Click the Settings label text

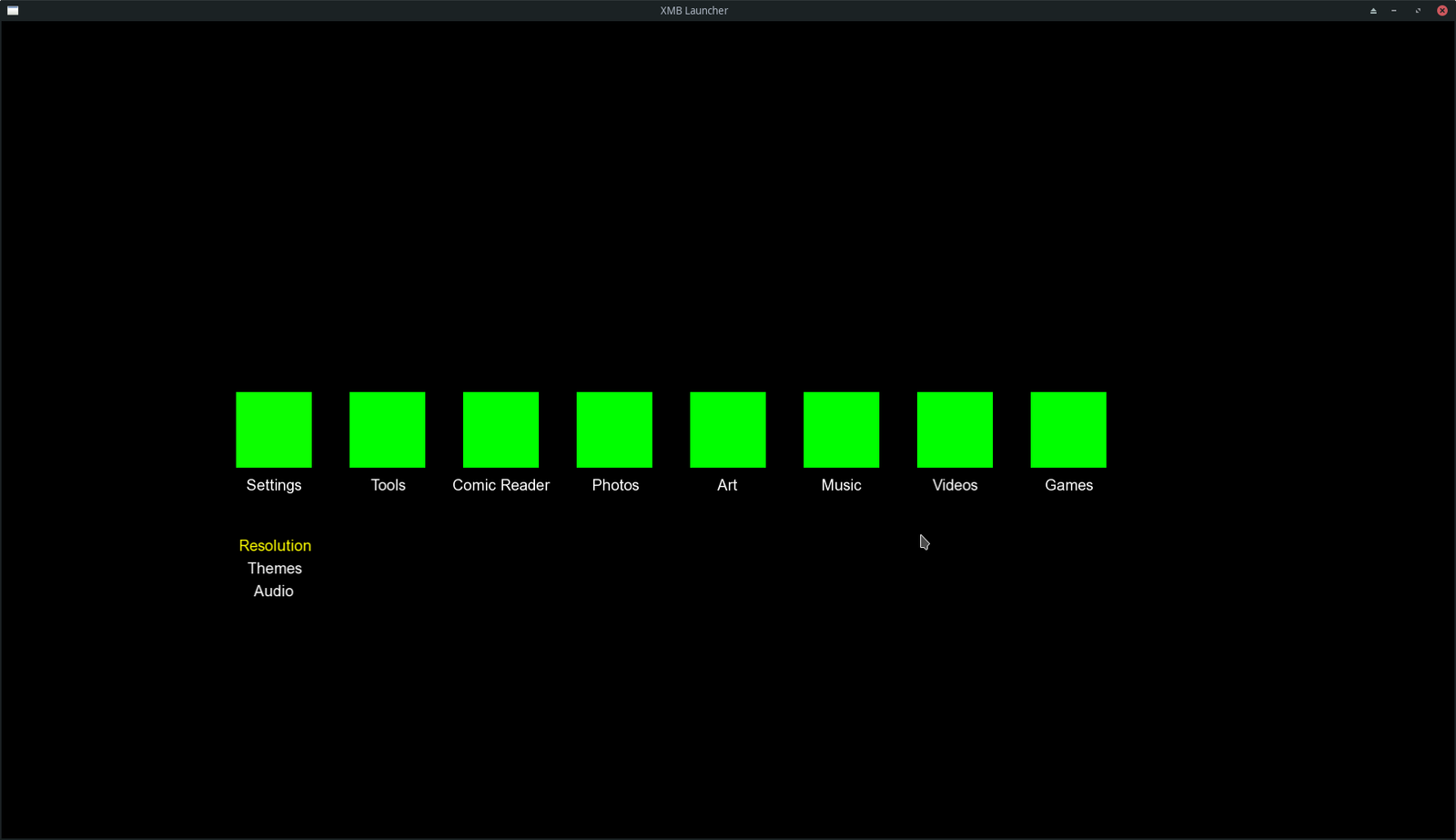point(274,485)
